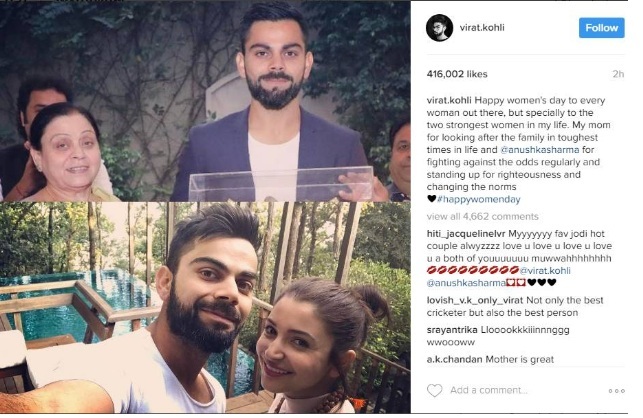Click the @virat.kohli mention in the first comment
This screenshot has width=643, height=418.
pyautogui.click(x=545, y=271)
